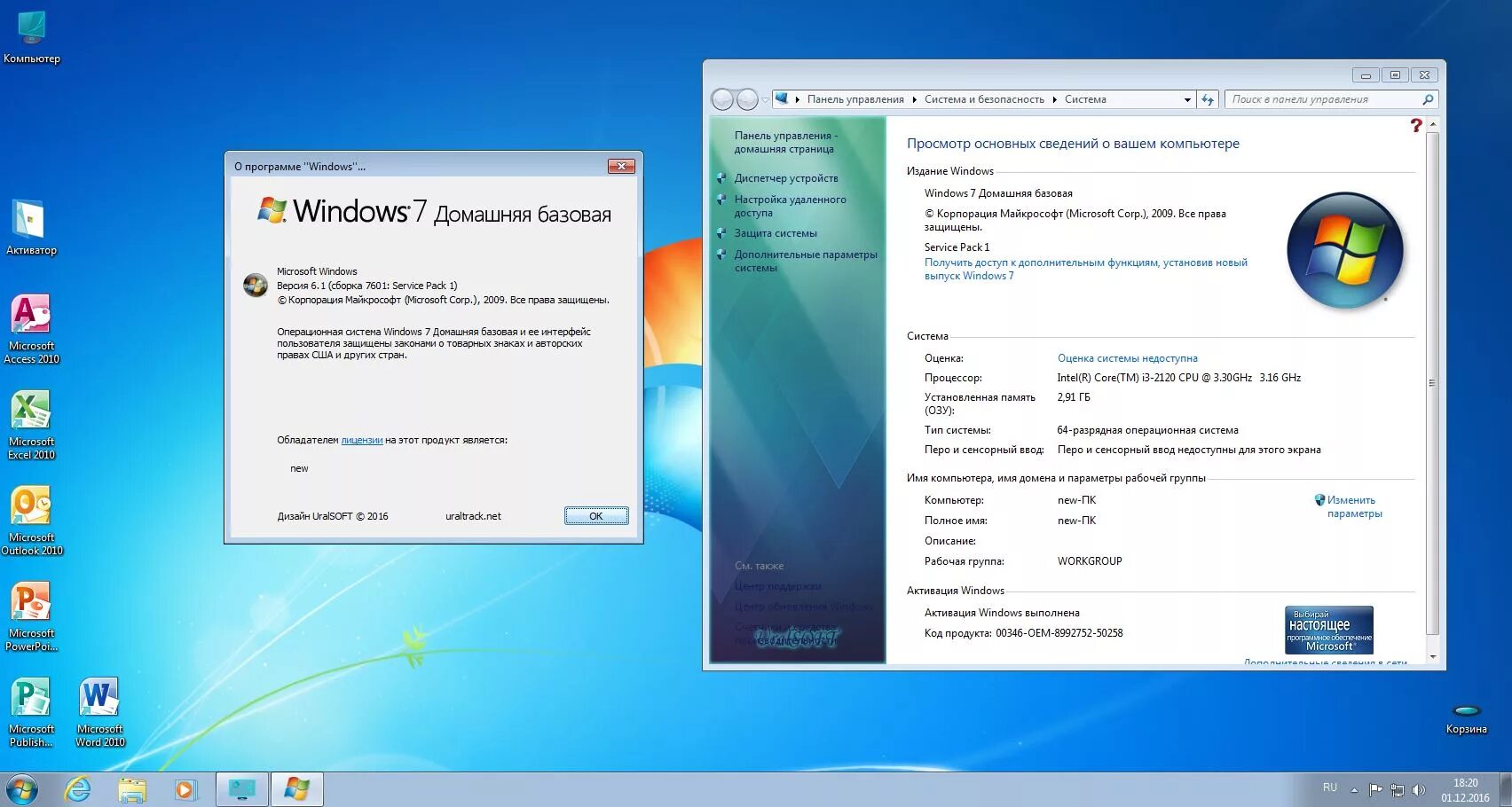This screenshot has width=1512, height=807.
Task: Open the Windows Start menu orb
Action: [x=21, y=788]
